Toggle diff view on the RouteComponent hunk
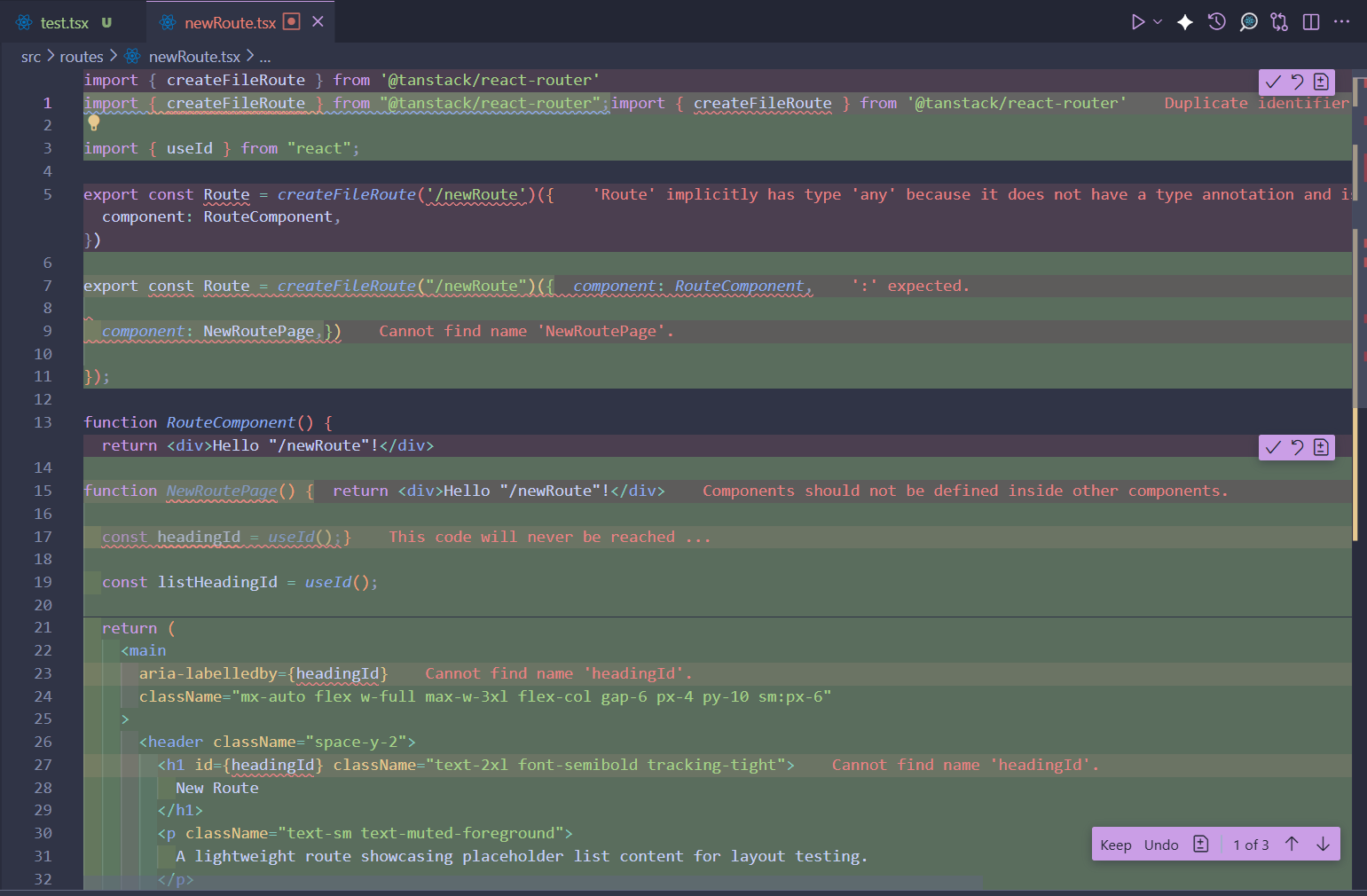This screenshot has height=896, width=1367. point(1321,447)
